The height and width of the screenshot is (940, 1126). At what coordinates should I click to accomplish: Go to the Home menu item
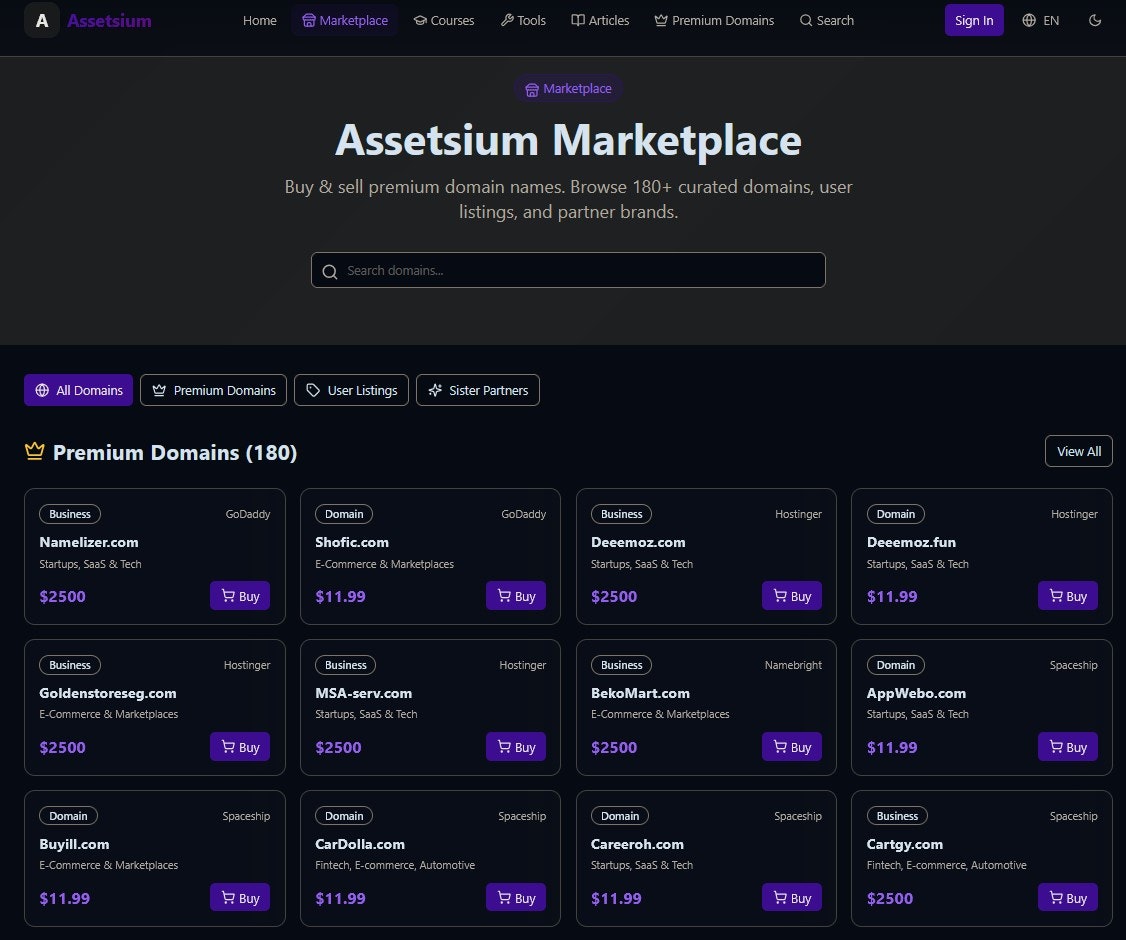click(x=260, y=20)
